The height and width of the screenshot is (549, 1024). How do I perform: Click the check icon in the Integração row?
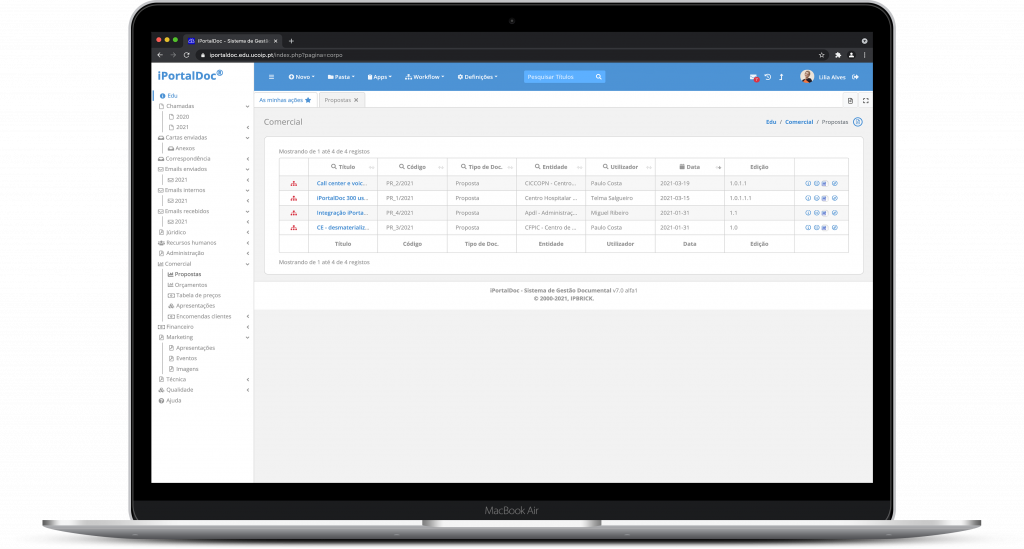click(835, 213)
